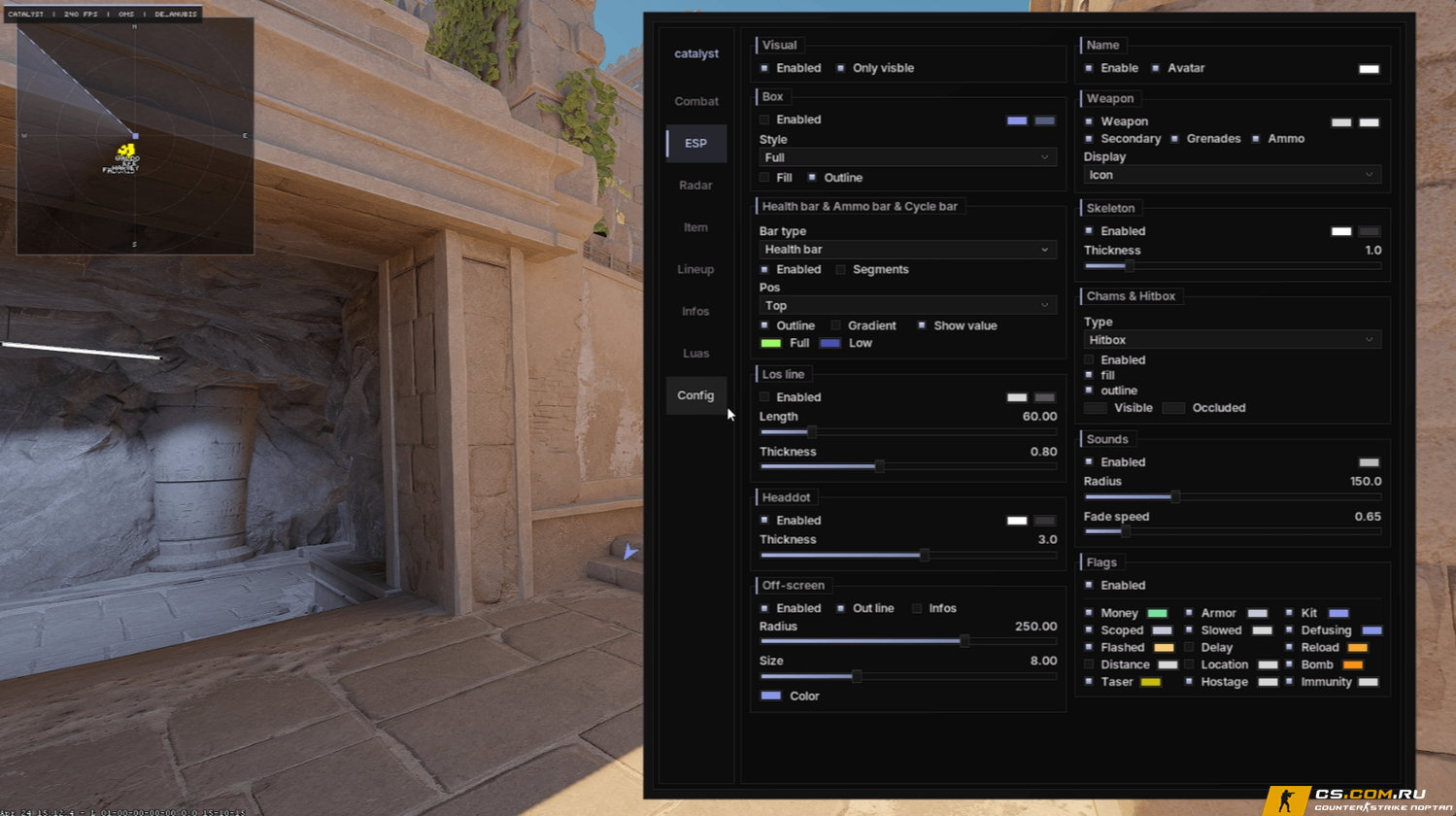Open the Chams Type dropdown

point(1233,340)
